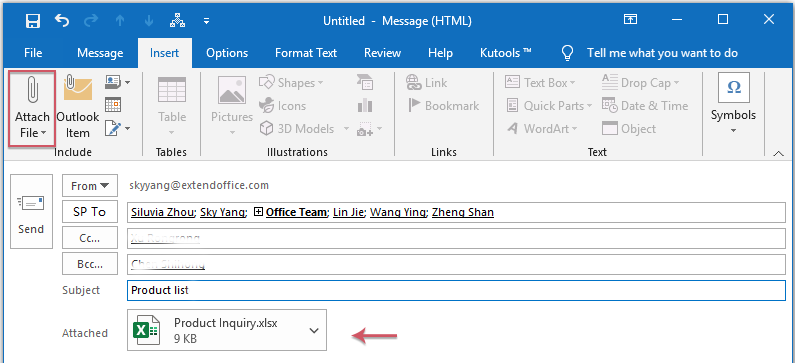Click inside the Cc recipients field
795x363 pixels.
click(456, 238)
